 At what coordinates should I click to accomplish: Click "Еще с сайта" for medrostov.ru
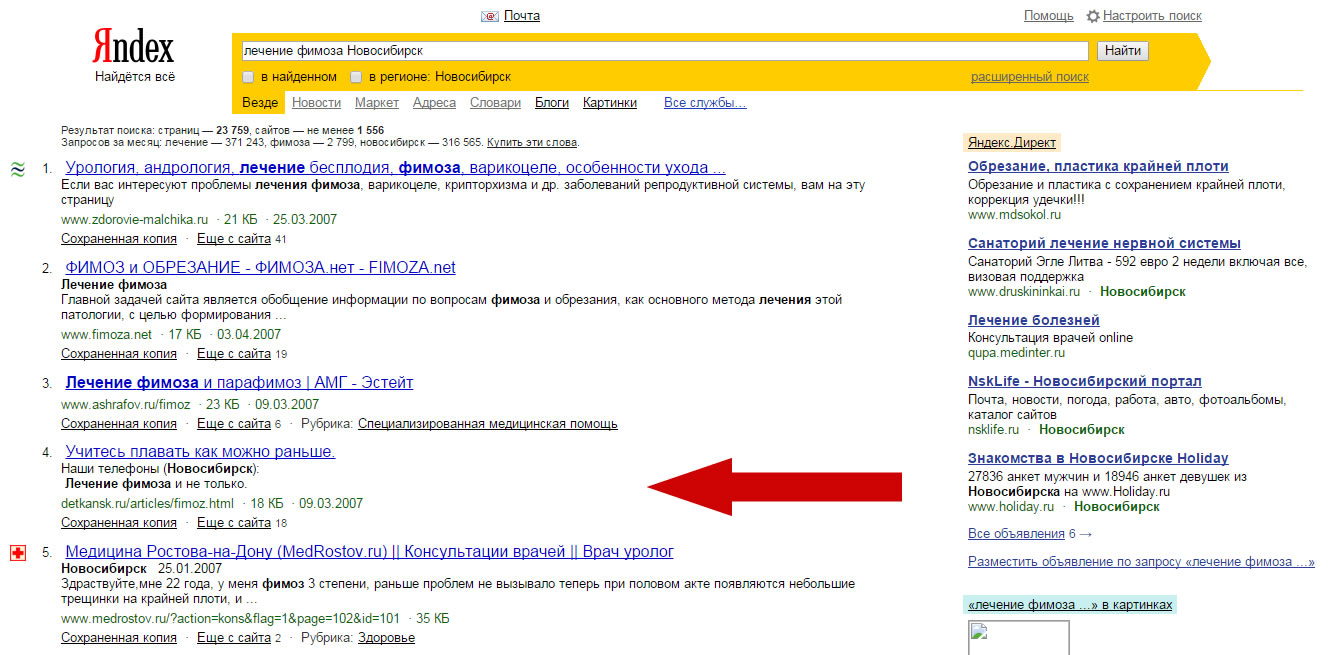click(234, 638)
